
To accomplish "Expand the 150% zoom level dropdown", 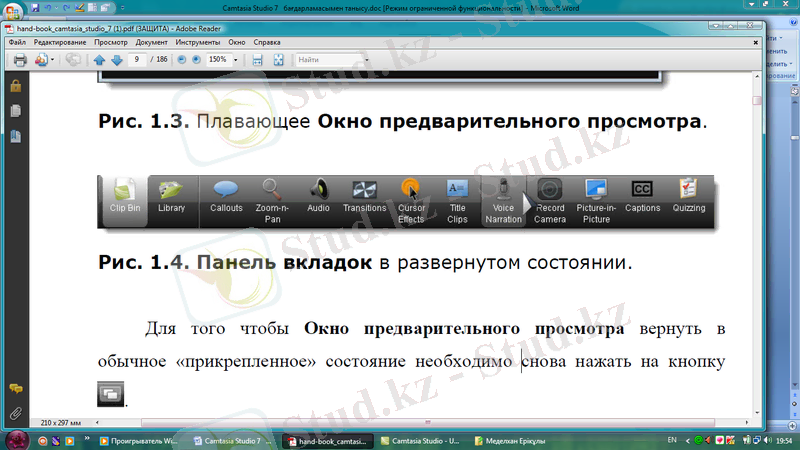I will tap(235, 60).
